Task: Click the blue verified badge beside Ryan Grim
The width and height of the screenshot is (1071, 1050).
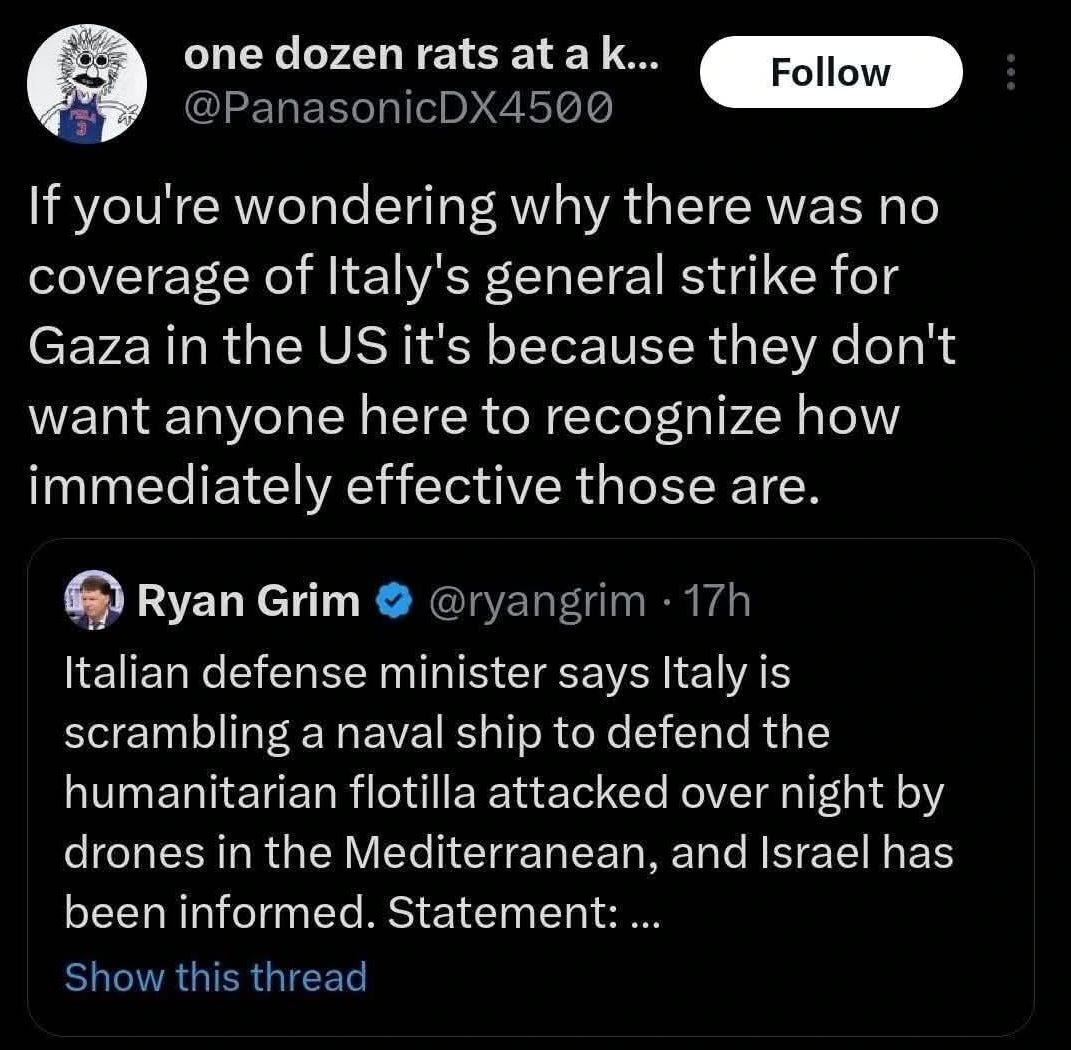Action: 390,601
